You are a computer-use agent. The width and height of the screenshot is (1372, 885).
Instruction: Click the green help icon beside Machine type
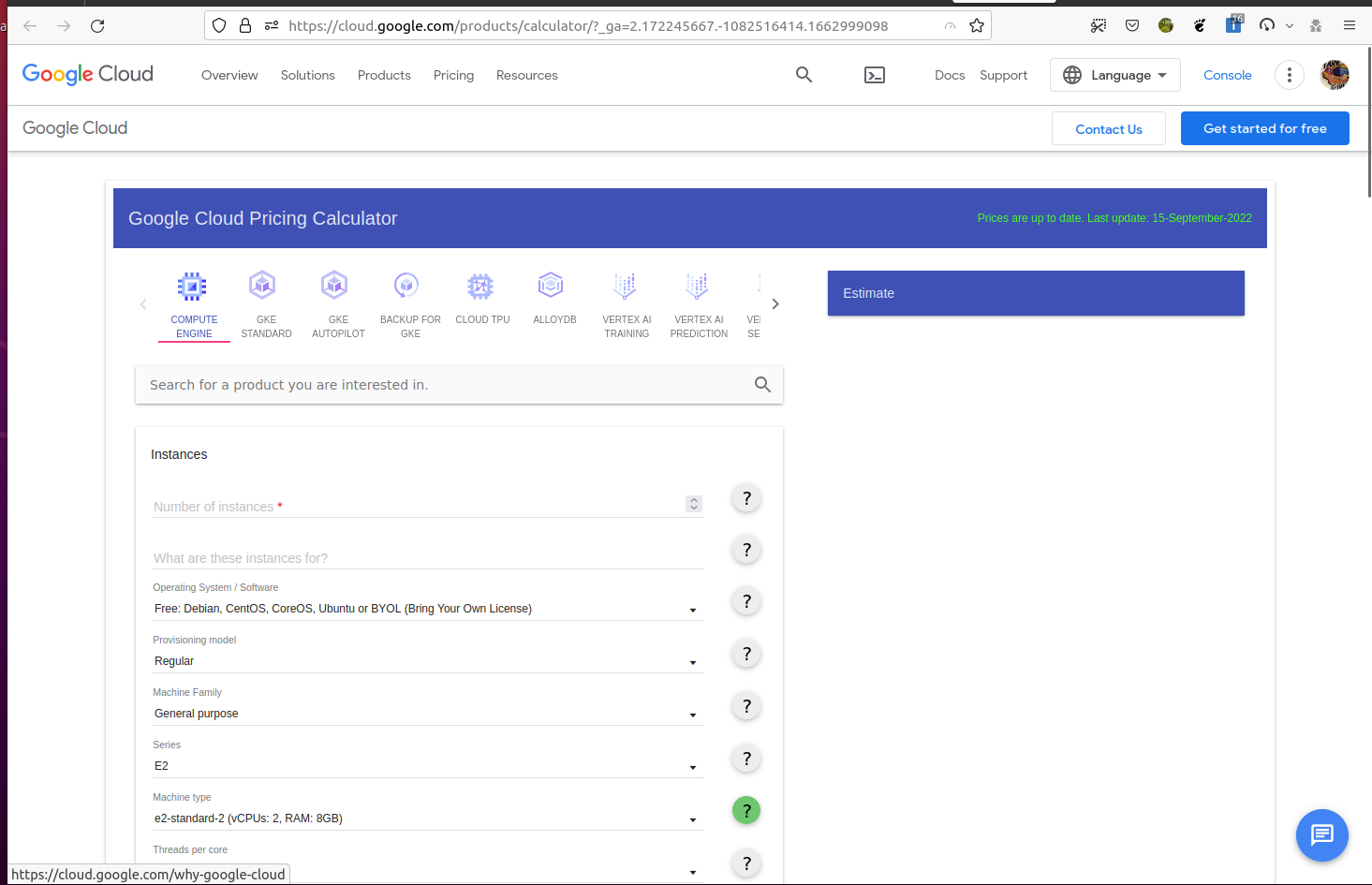point(746,810)
